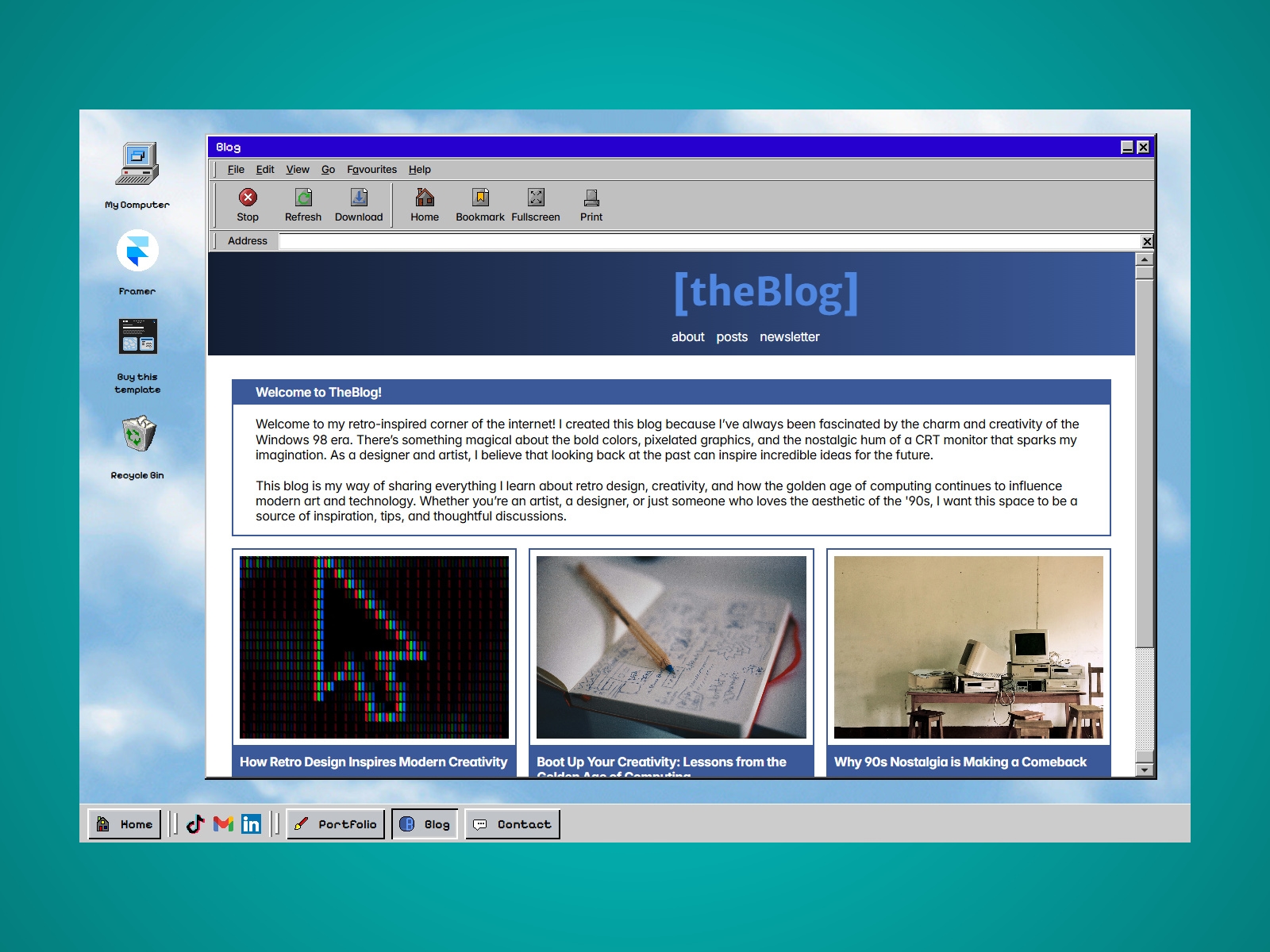The image size is (1270, 952).
Task: Open the Buy this template desktop icon
Action: click(x=137, y=336)
